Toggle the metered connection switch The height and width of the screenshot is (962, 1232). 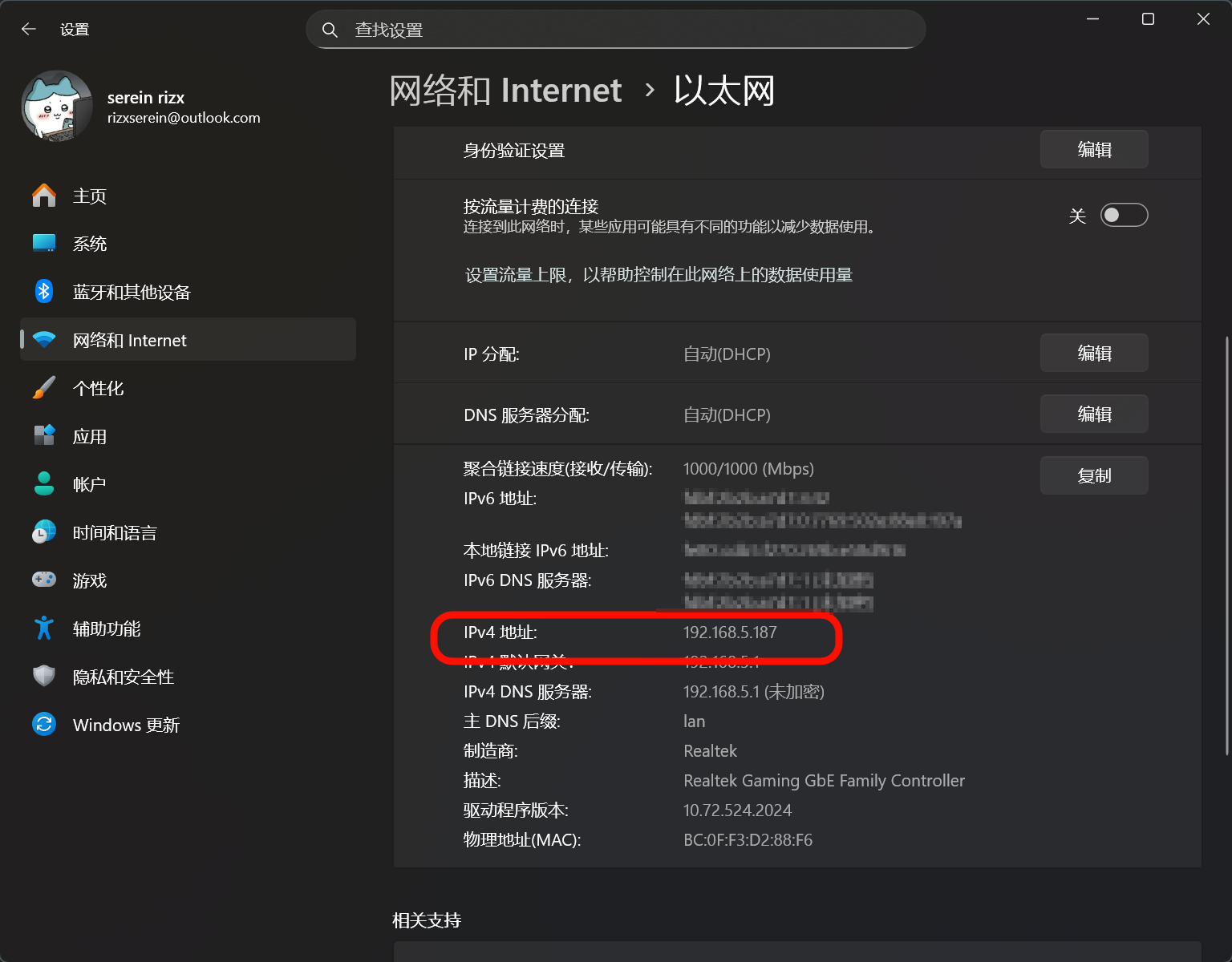pyautogui.click(x=1124, y=215)
